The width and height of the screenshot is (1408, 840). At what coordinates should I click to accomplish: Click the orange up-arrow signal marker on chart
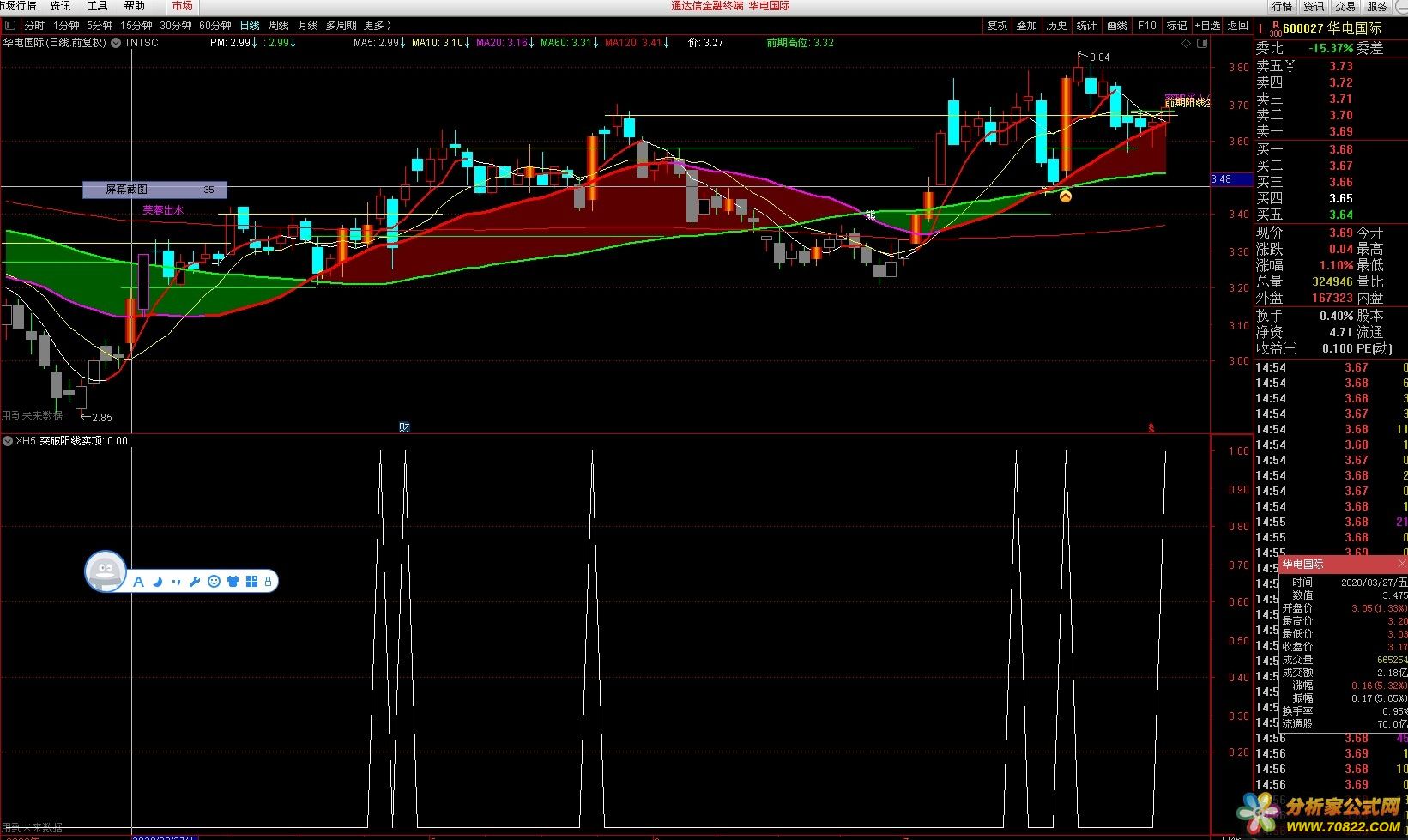tap(1066, 196)
